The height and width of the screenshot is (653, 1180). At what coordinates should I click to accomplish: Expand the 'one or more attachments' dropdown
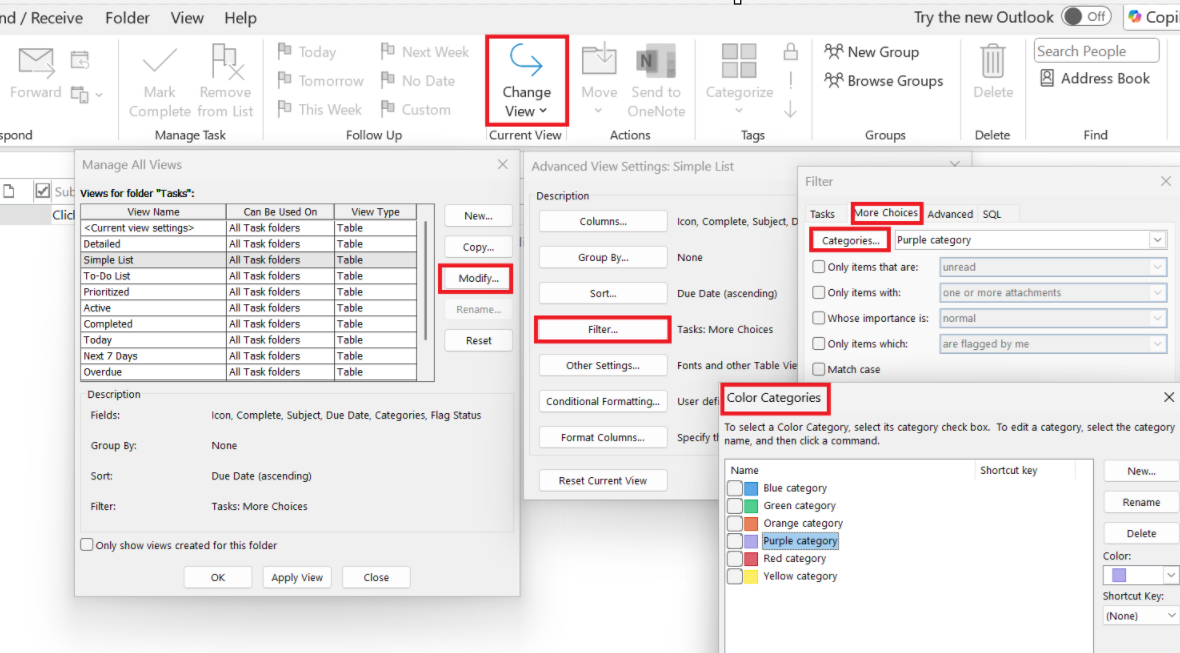pyautogui.click(x=1157, y=293)
